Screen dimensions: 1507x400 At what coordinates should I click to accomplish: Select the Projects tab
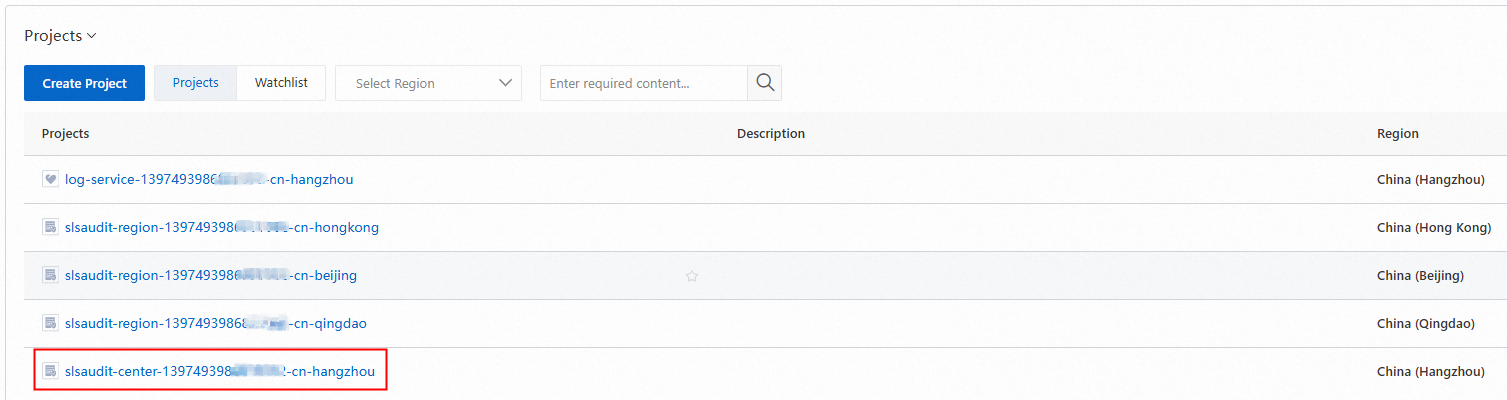195,83
